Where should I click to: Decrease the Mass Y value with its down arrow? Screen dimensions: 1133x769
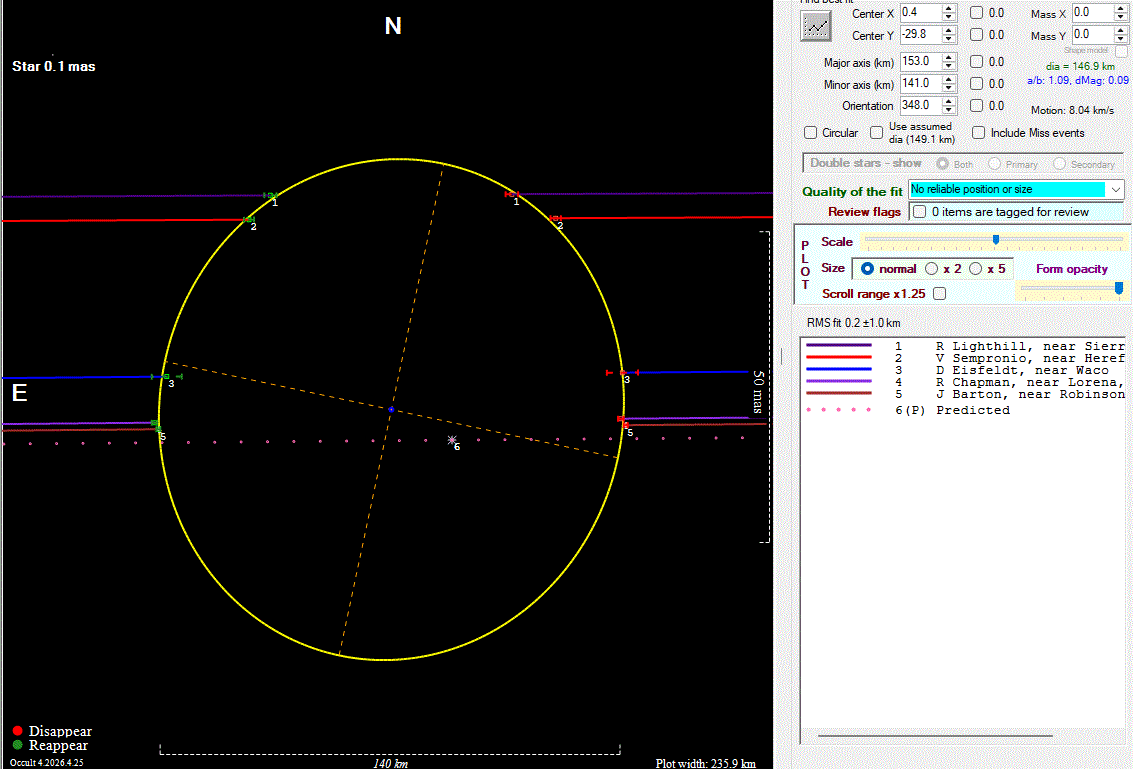tap(1121, 39)
